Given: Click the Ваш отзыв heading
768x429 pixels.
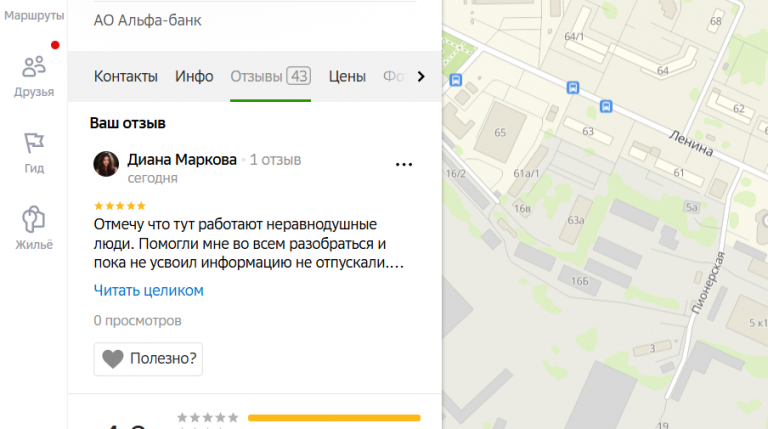Looking at the screenshot, I should tap(128, 123).
